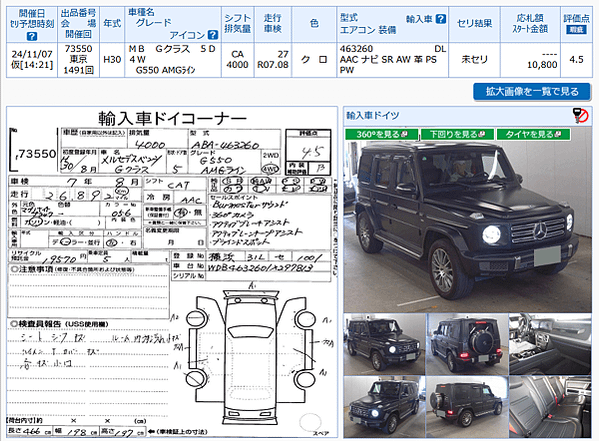Click the H30 year cell
The image size is (599, 441).
click(112, 60)
